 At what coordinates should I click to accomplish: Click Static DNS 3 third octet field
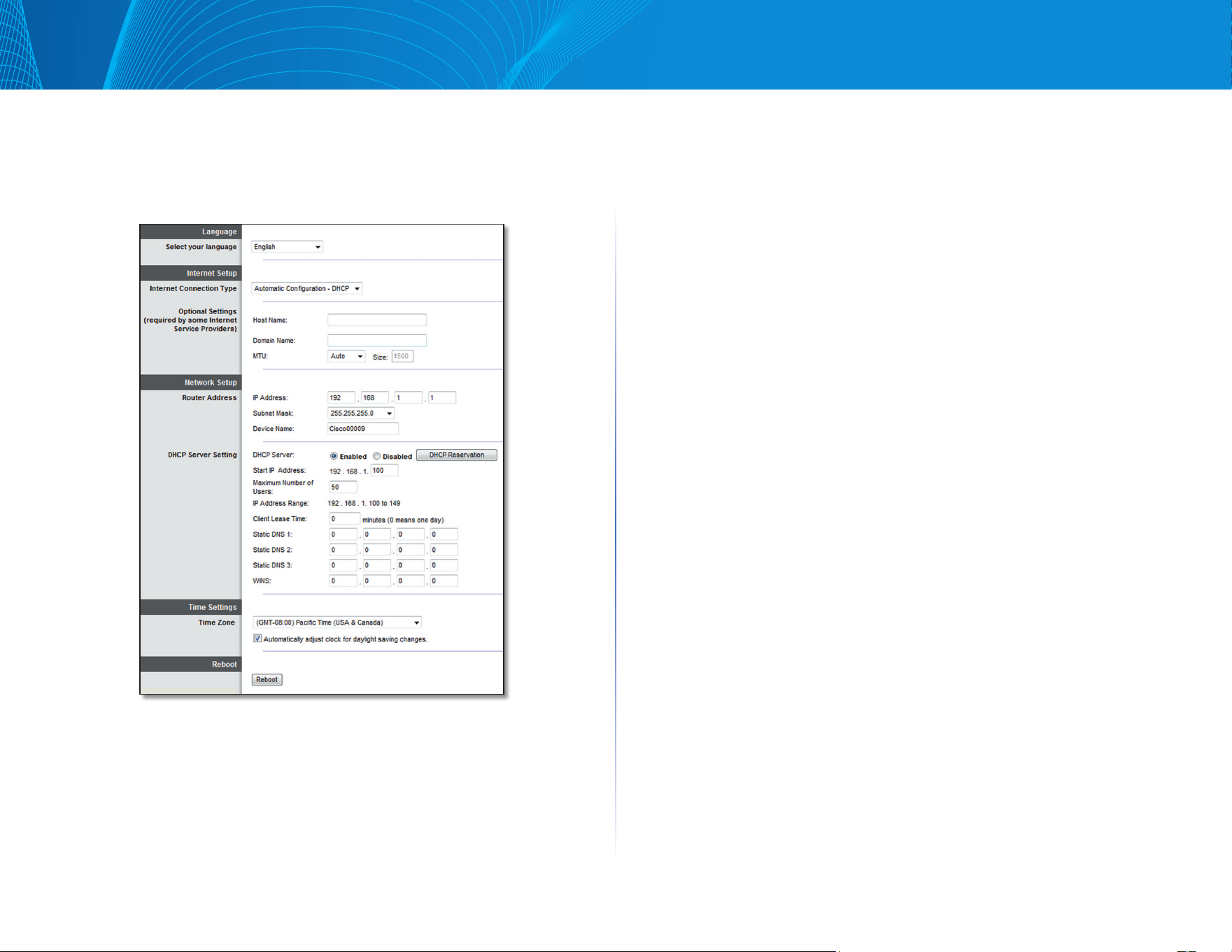[x=411, y=565]
